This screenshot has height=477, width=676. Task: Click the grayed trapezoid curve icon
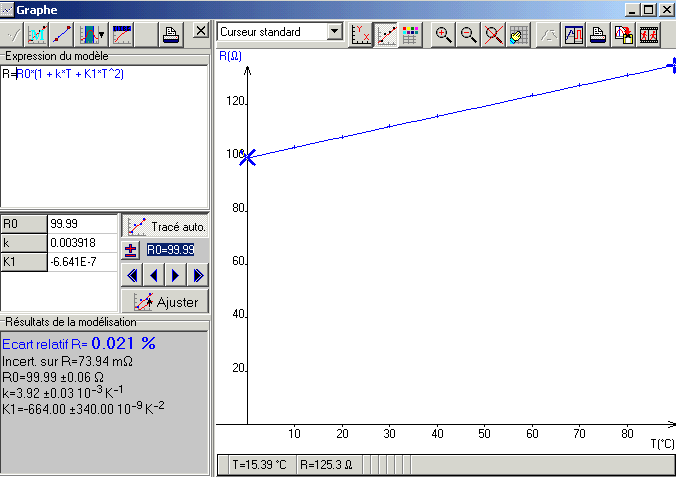[548, 35]
